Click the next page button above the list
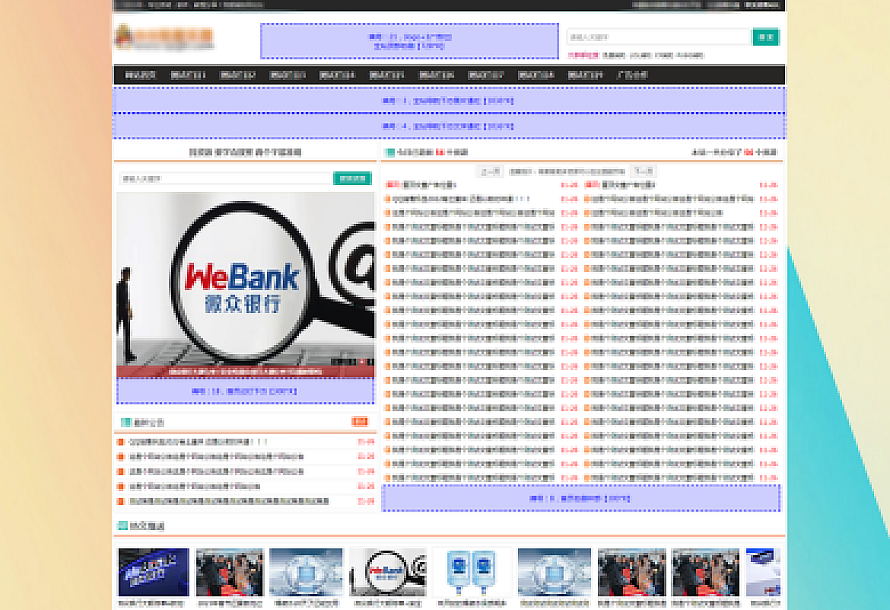Screen dimensions: 890x610 click(x=643, y=171)
